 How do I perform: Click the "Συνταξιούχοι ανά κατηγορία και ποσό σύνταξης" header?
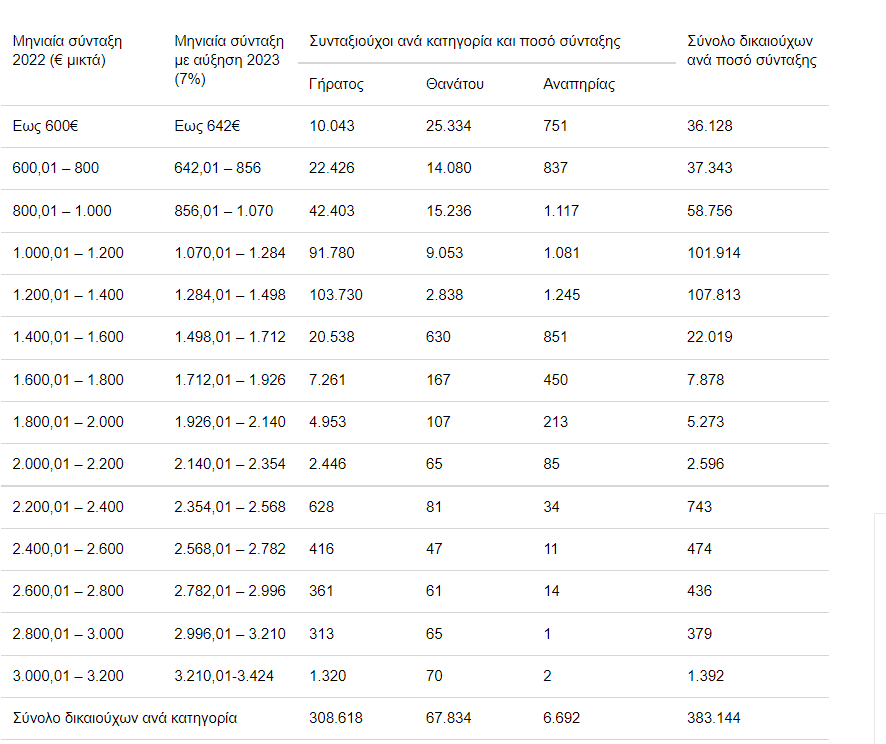[x=465, y=42]
